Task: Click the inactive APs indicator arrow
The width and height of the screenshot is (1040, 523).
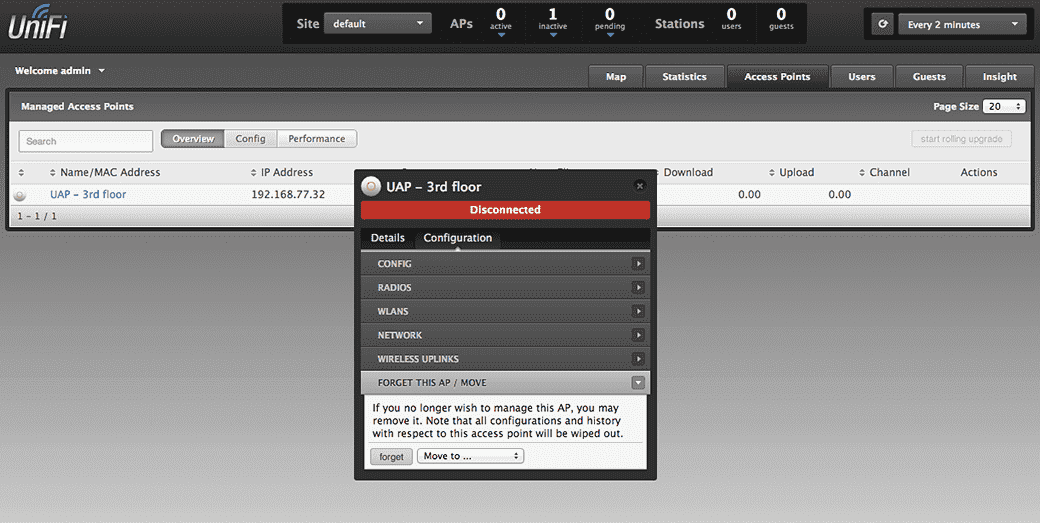Action: tap(553, 35)
